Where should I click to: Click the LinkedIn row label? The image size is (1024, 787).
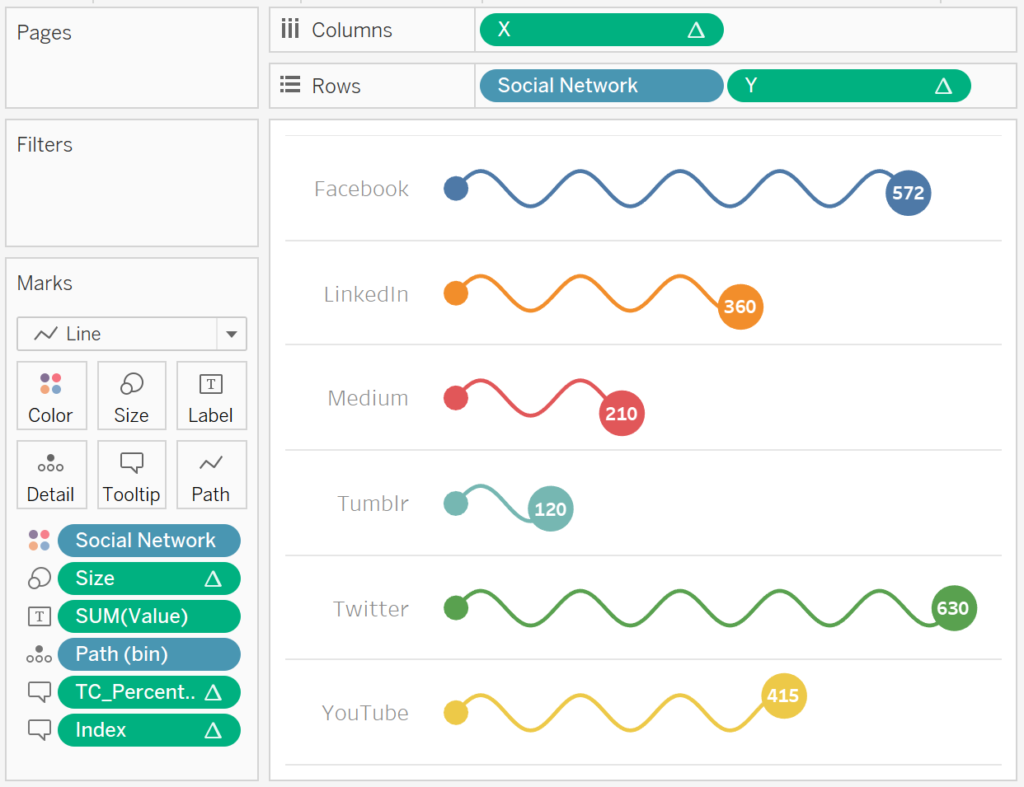pos(366,294)
